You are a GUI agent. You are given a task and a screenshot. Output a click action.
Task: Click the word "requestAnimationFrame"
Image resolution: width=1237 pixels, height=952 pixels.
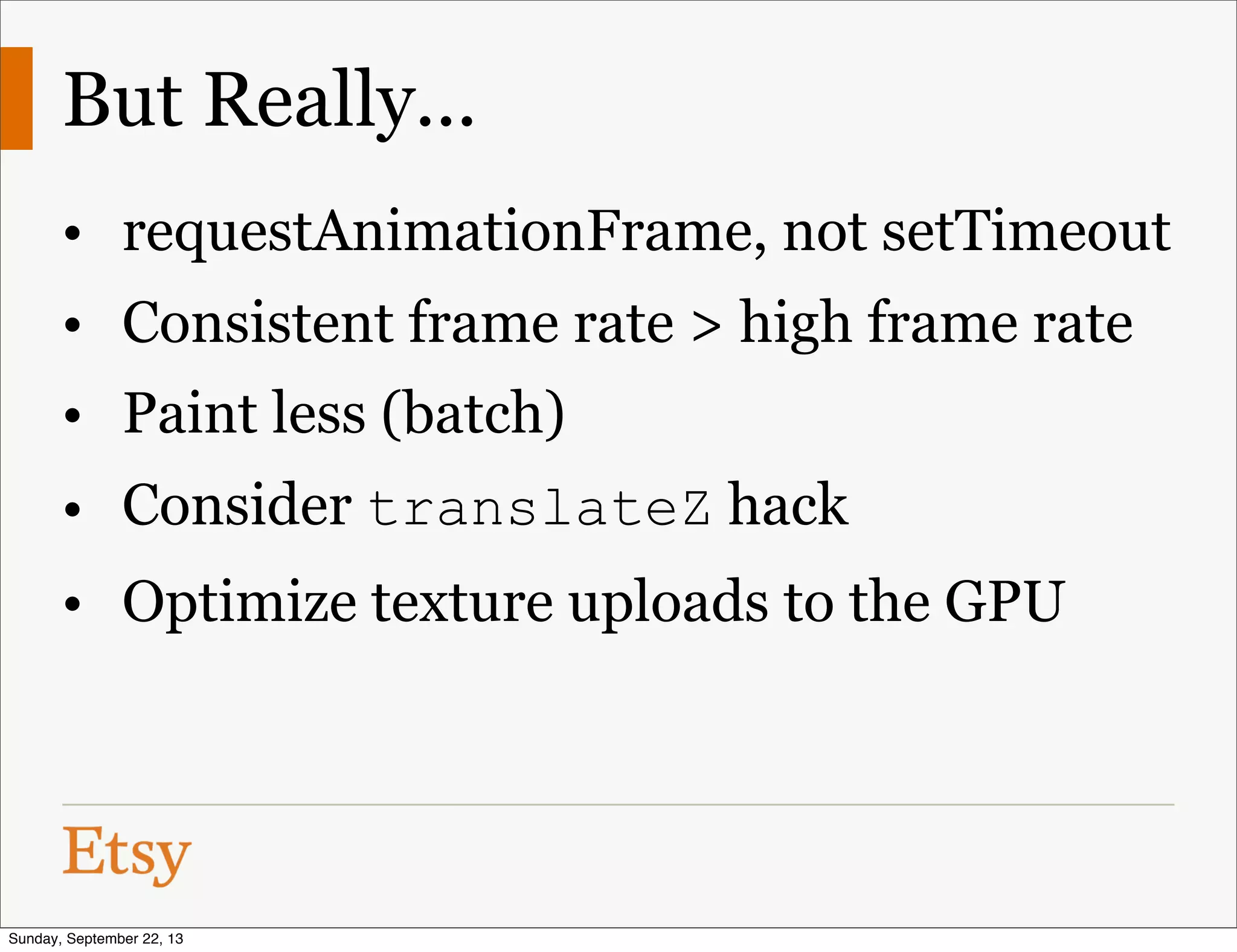pos(444,233)
